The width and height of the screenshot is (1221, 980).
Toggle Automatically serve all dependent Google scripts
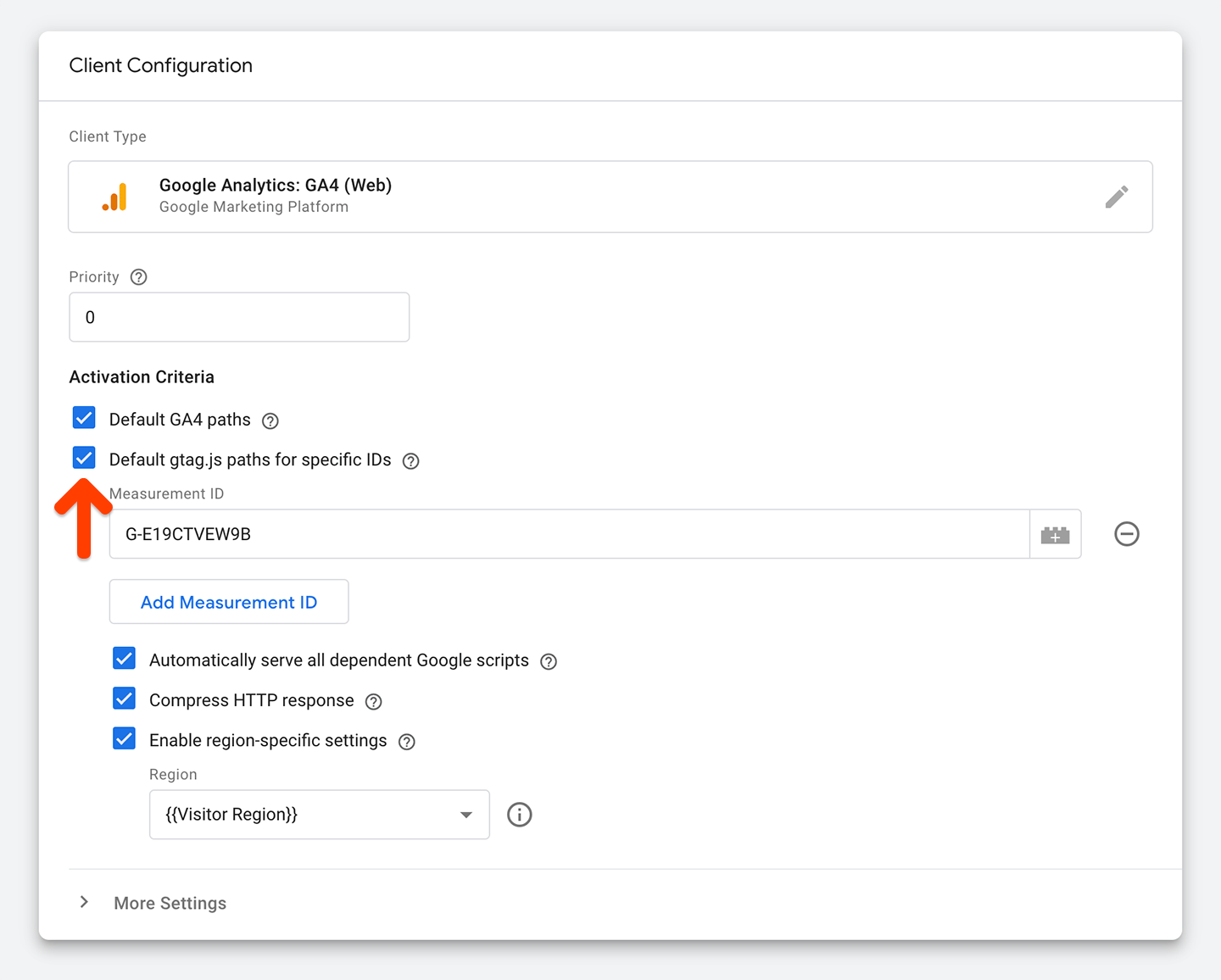coord(125,659)
